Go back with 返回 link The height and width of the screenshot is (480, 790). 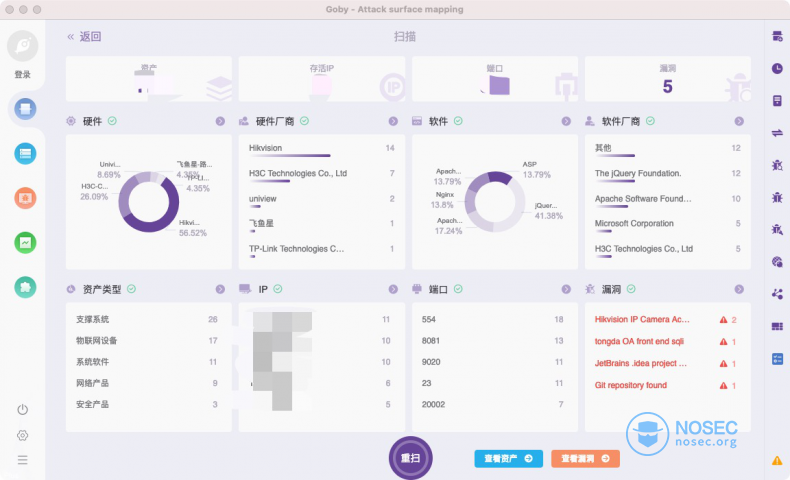coord(85,36)
